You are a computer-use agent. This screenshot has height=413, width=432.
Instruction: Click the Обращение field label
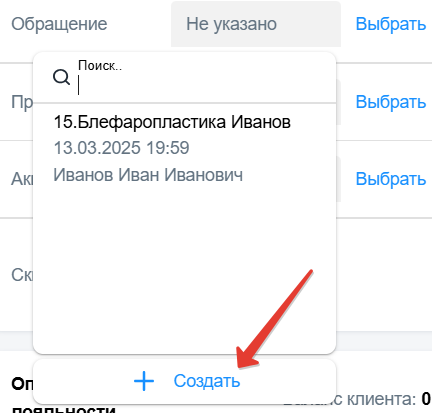click(59, 24)
